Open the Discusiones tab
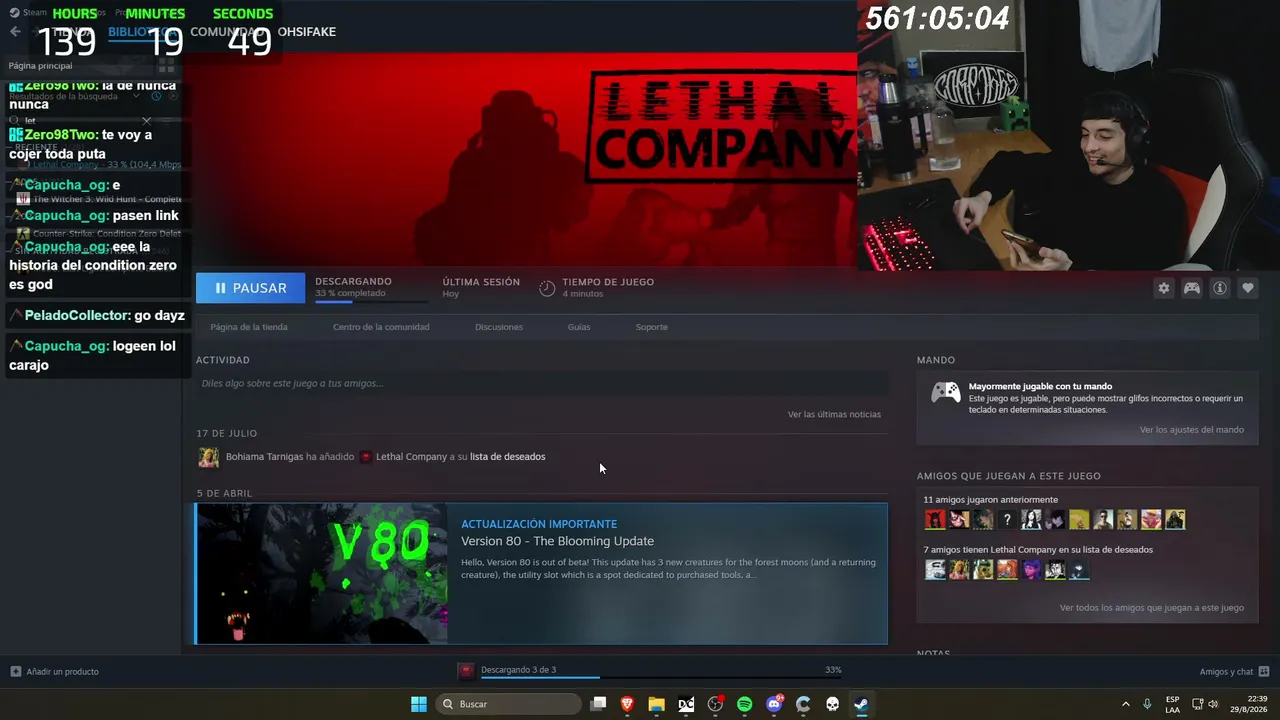The width and height of the screenshot is (1280, 720). click(499, 327)
